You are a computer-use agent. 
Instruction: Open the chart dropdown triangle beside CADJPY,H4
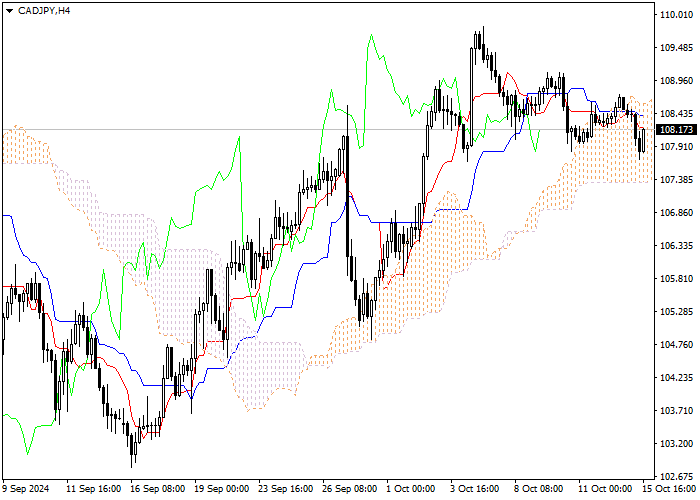[x=9, y=11]
